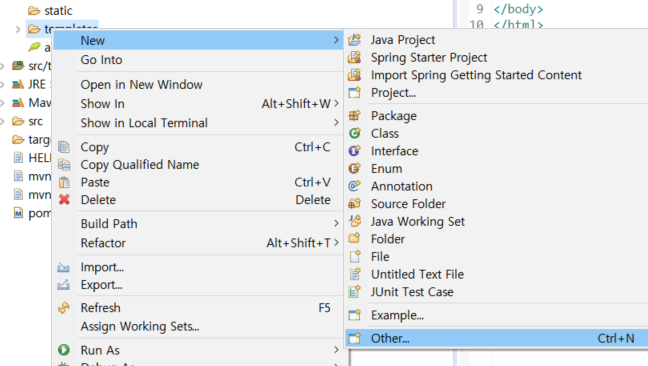
Task: Click the green Class icon
Action: click(x=355, y=133)
